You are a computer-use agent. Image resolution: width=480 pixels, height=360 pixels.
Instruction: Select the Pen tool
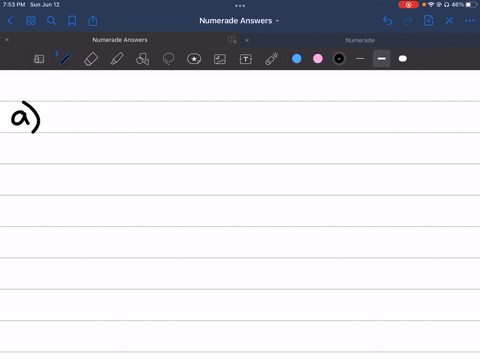pyautogui.click(x=65, y=59)
